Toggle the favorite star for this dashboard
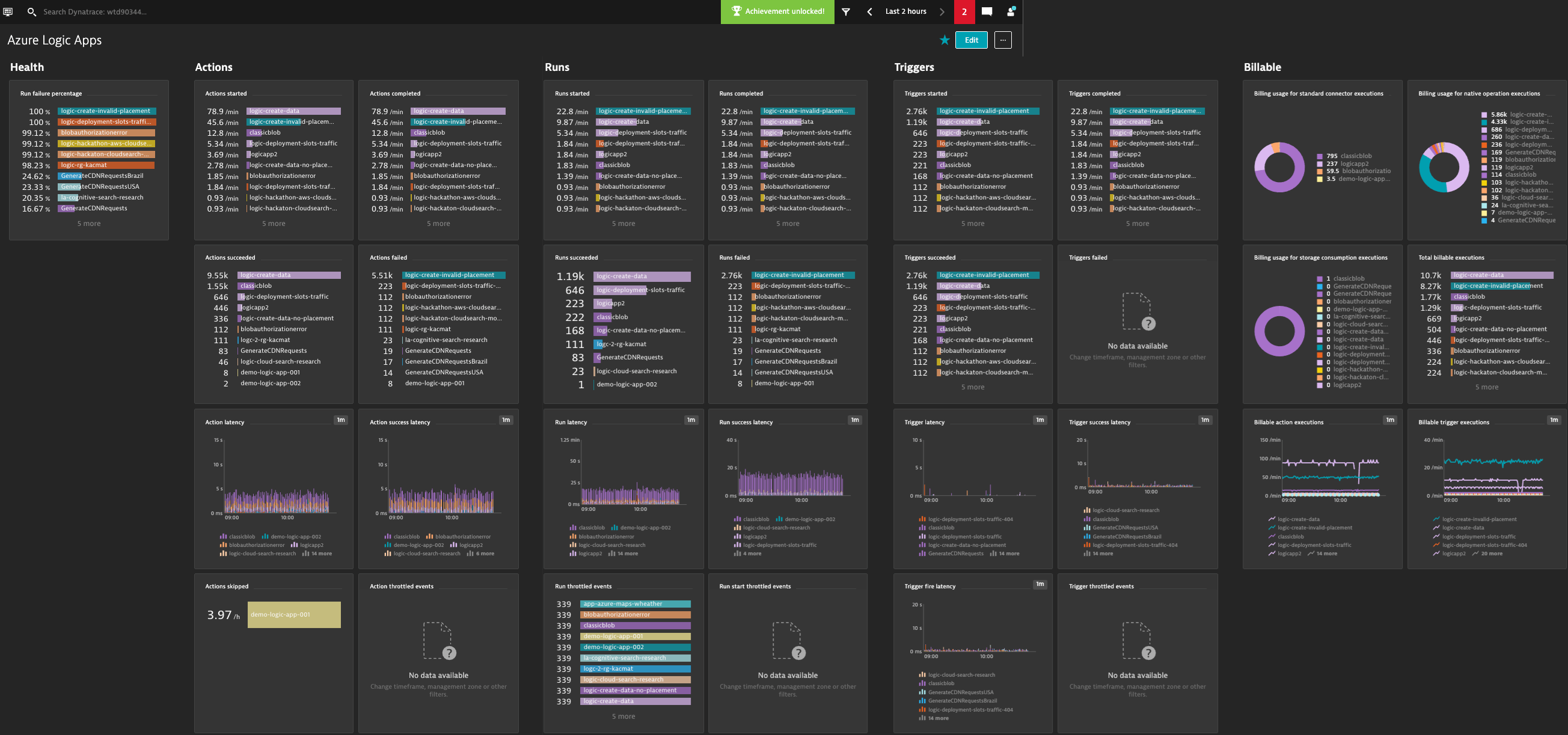Viewport: 1568px width, 735px height. pyautogui.click(x=944, y=40)
